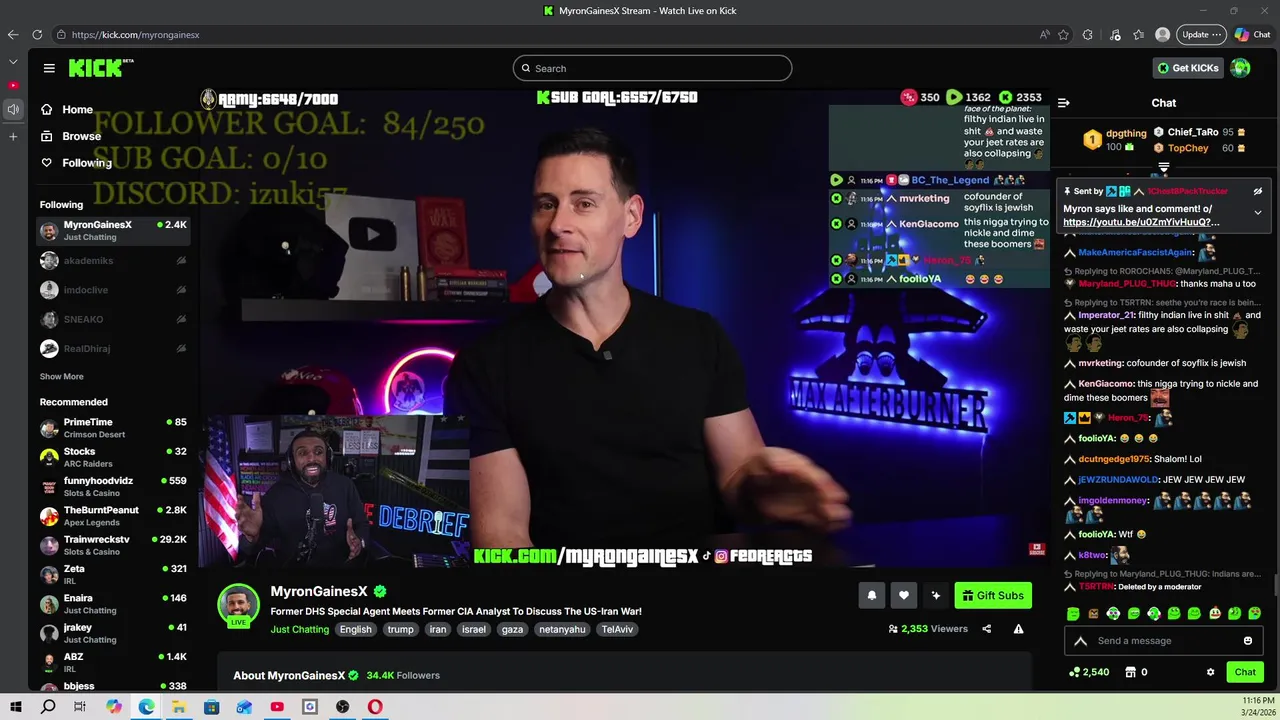Bookmark this page with star icon
The height and width of the screenshot is (720, 1280).
(1063, 34)
